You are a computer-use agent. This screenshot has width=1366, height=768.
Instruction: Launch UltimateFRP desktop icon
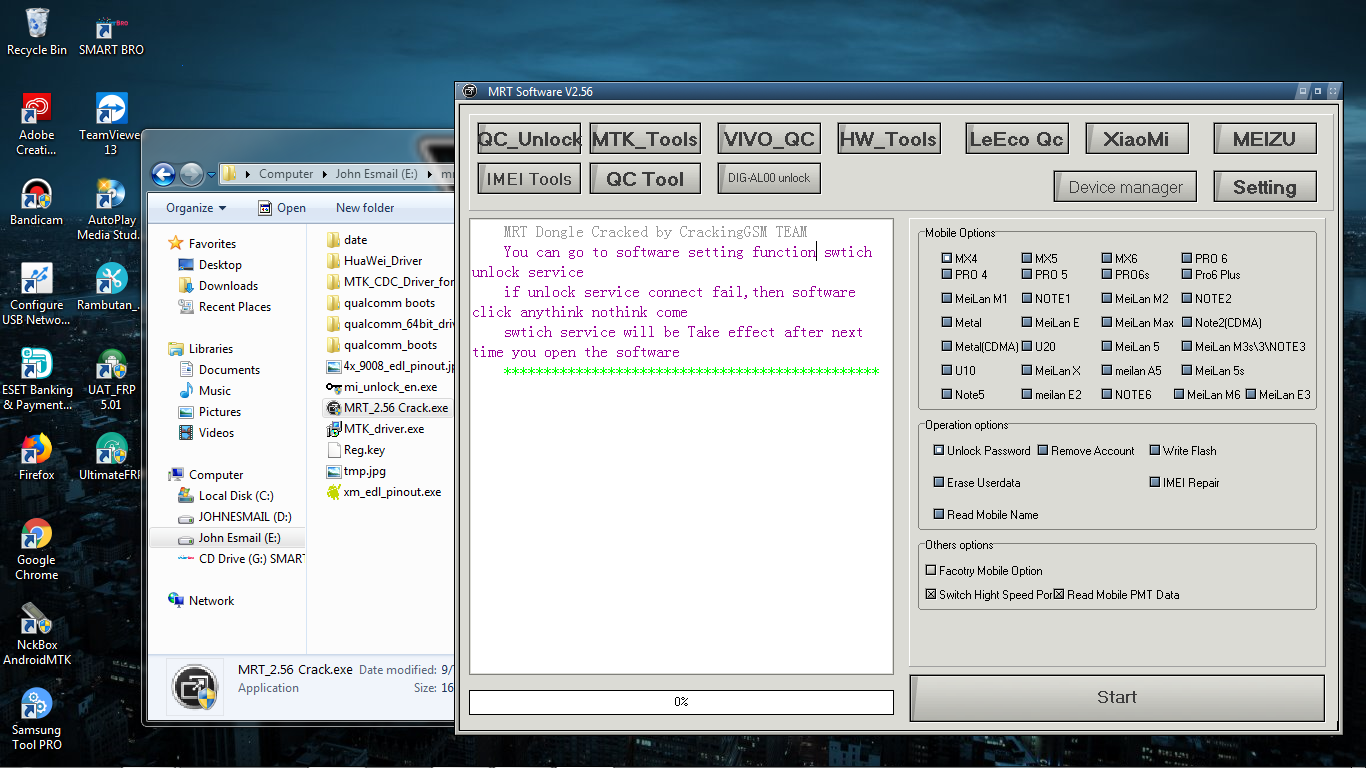tap(111, 457)
